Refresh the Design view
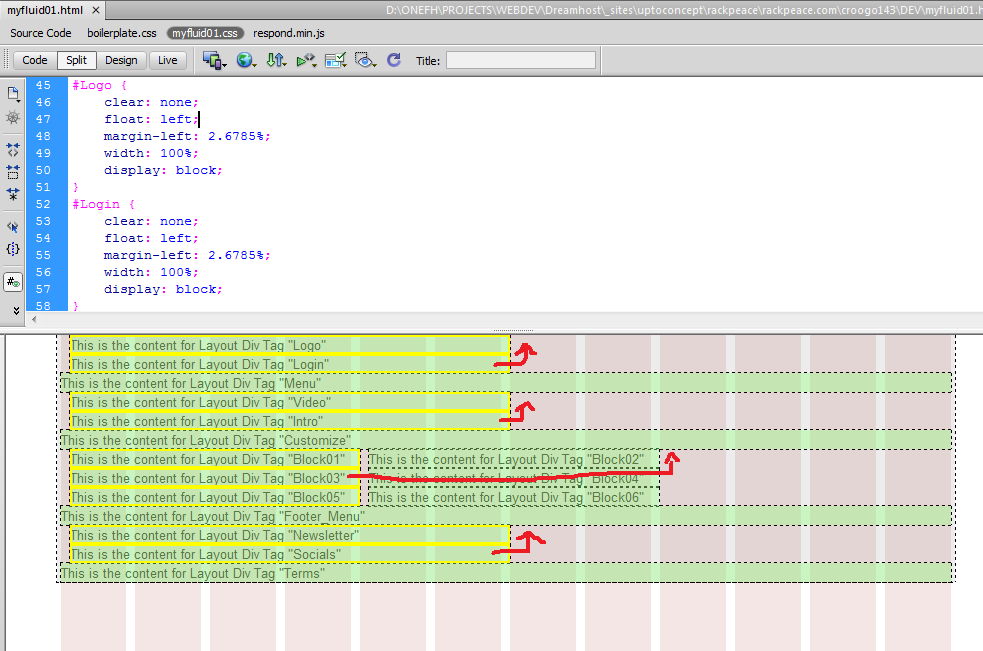Viewport: 983px width, 651px height. (394, 60)
